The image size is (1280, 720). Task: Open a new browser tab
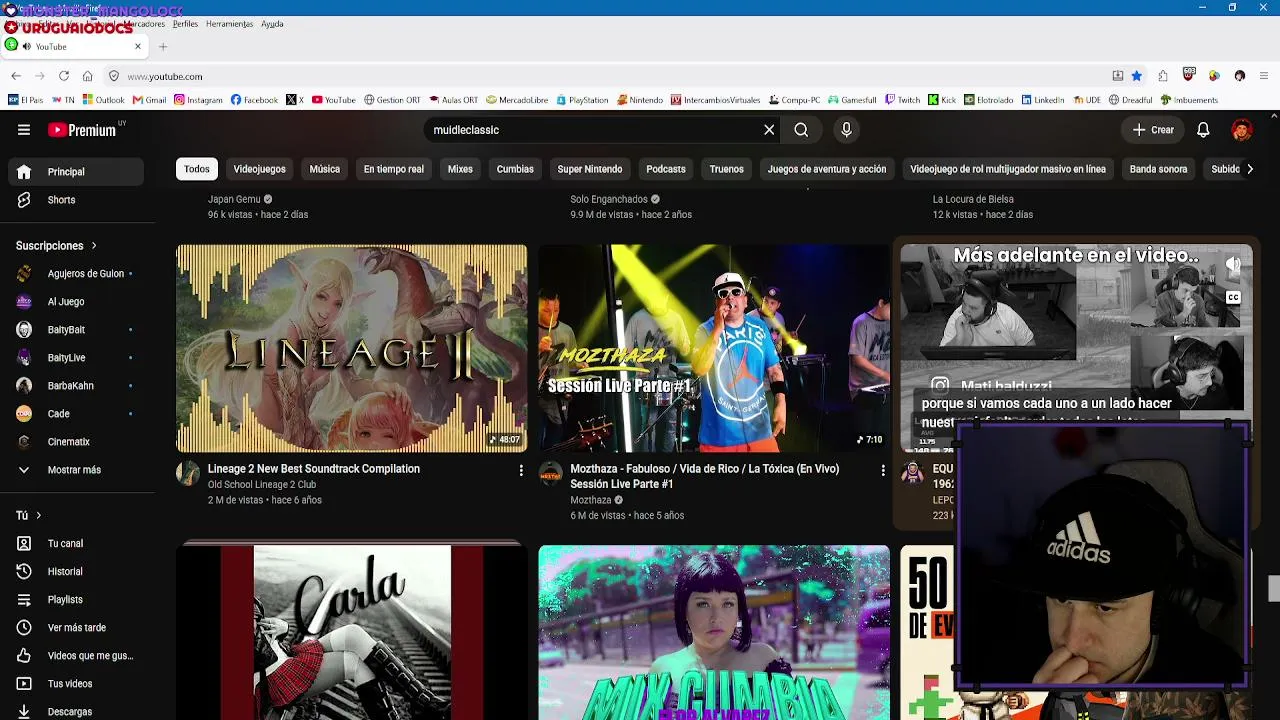pos(163,46)
